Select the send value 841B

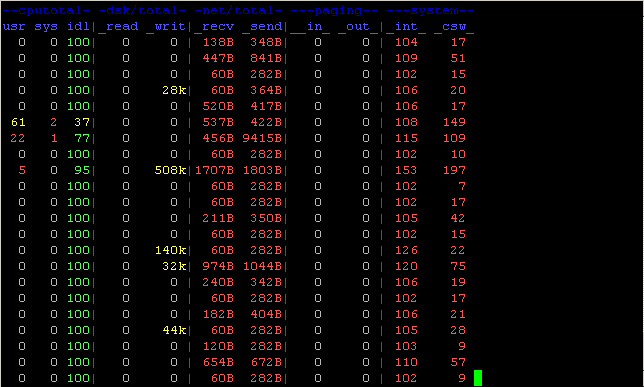click(x=266, y=58)
